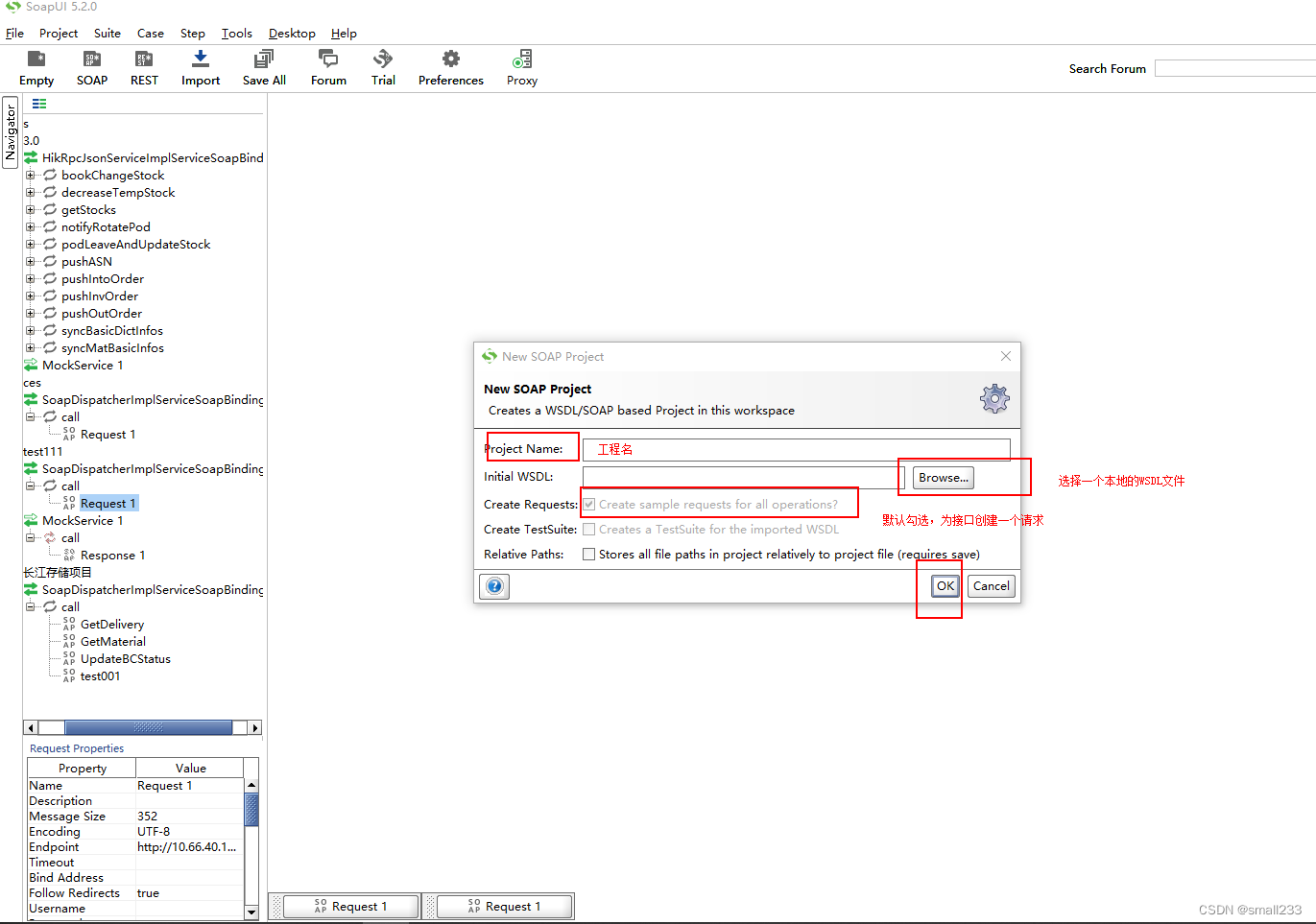
Task: Expand the podLeaveAndUpdateStock operation node
Action: point(30,244)
